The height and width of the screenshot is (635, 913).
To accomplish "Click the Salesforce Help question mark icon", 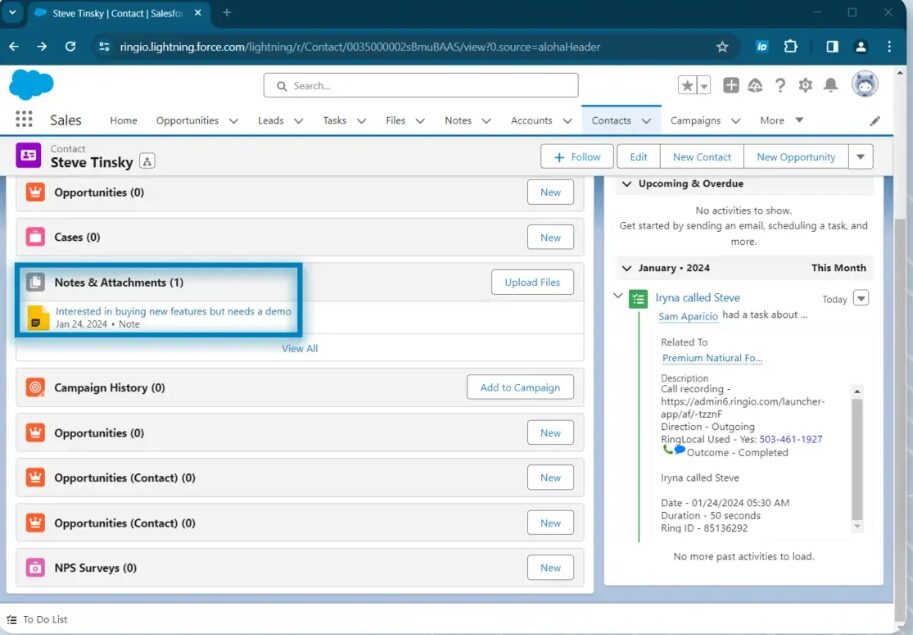I will (780, 86).
